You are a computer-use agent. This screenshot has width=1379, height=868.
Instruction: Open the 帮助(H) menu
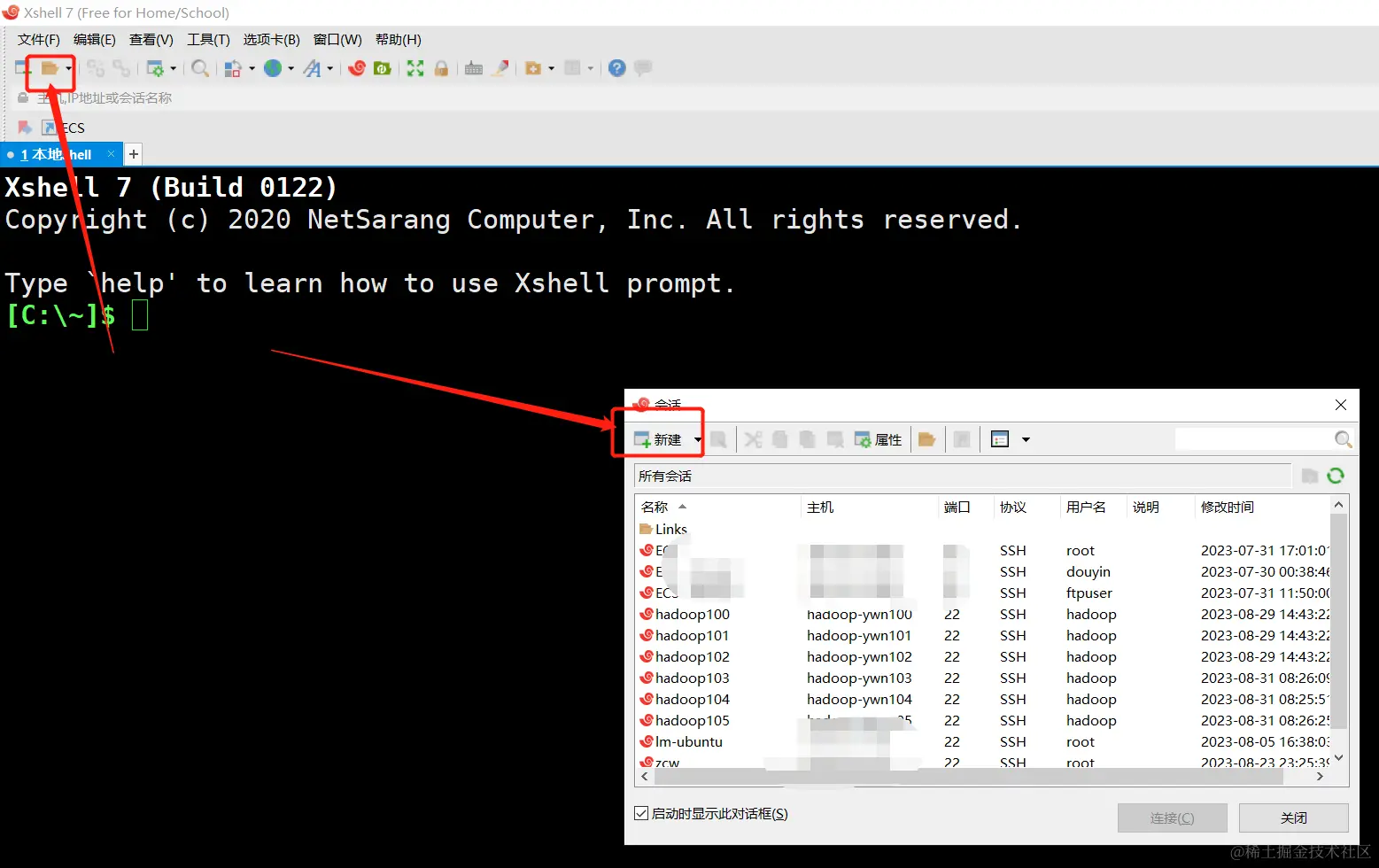(399, 39)
